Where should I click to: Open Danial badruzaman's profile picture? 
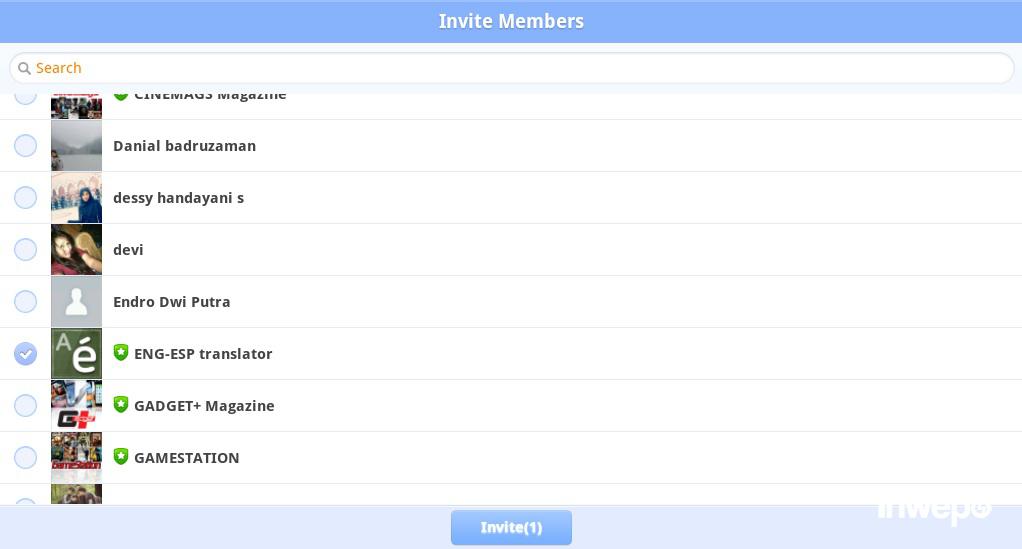click(76, 146)
